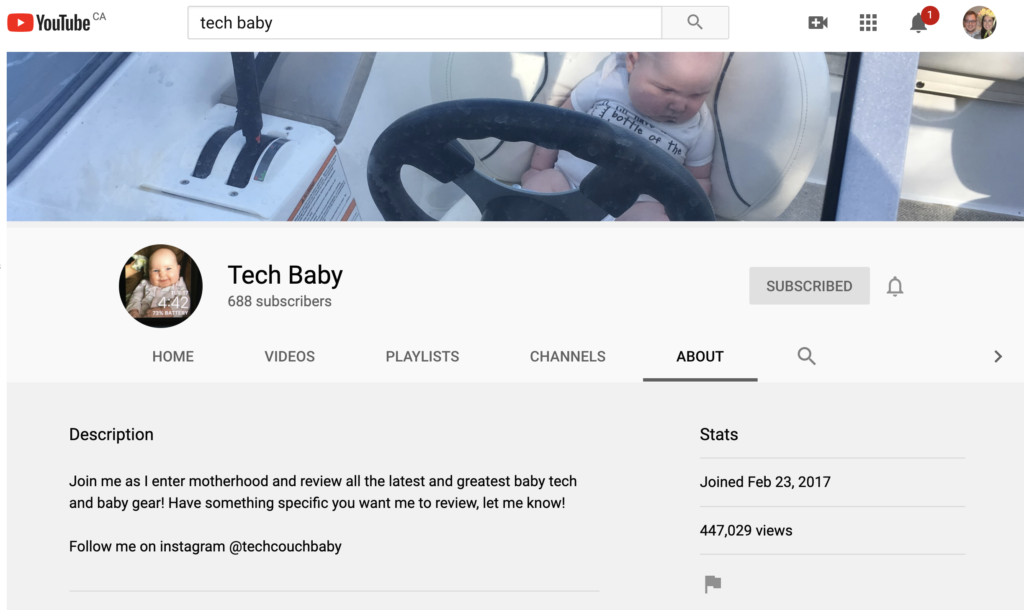Image resolution: width=1024 pixels, height=610 pixels.
Task: Search within the Tech Baby channel
Action: (806, 356)
